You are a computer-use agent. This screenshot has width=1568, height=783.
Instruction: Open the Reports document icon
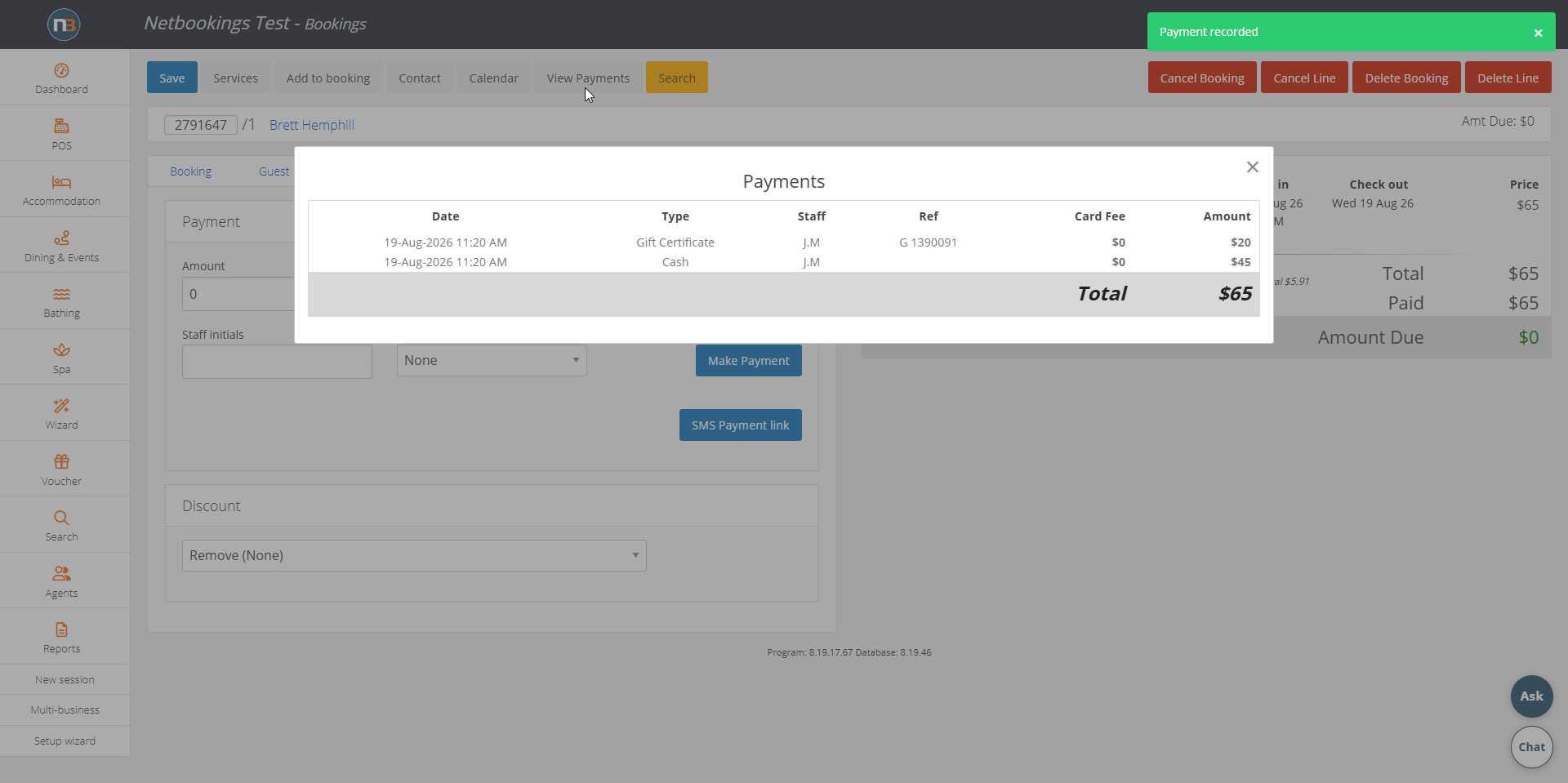61,630
